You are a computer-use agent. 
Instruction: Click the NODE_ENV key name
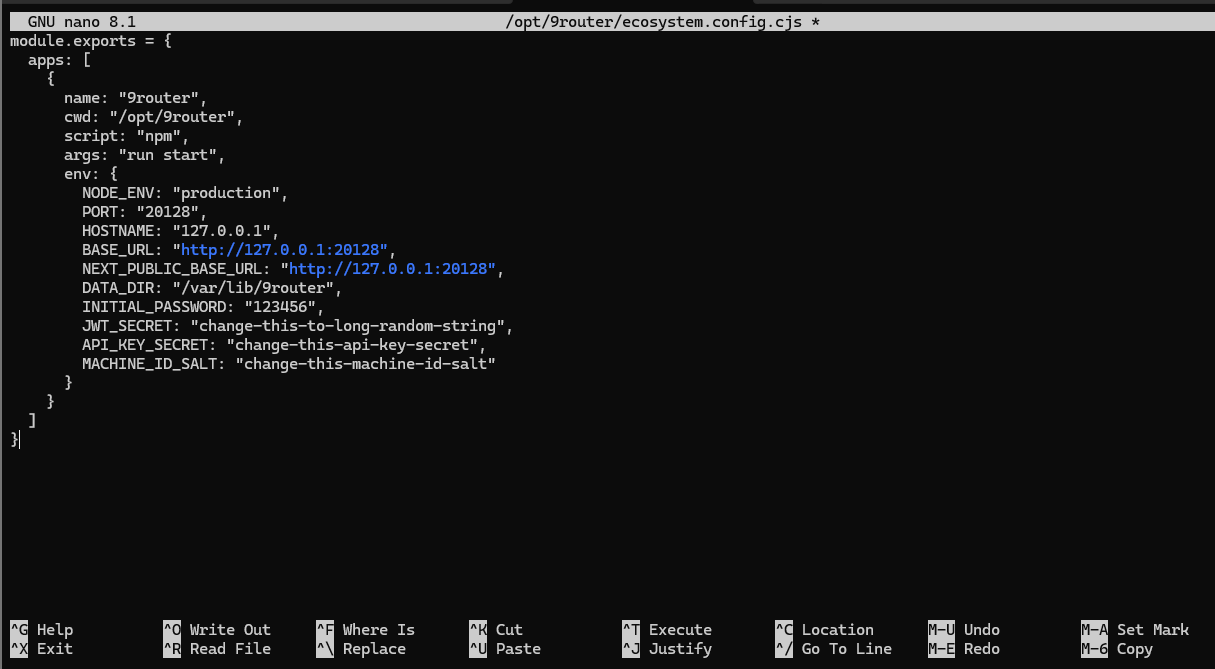coord(118,193)
